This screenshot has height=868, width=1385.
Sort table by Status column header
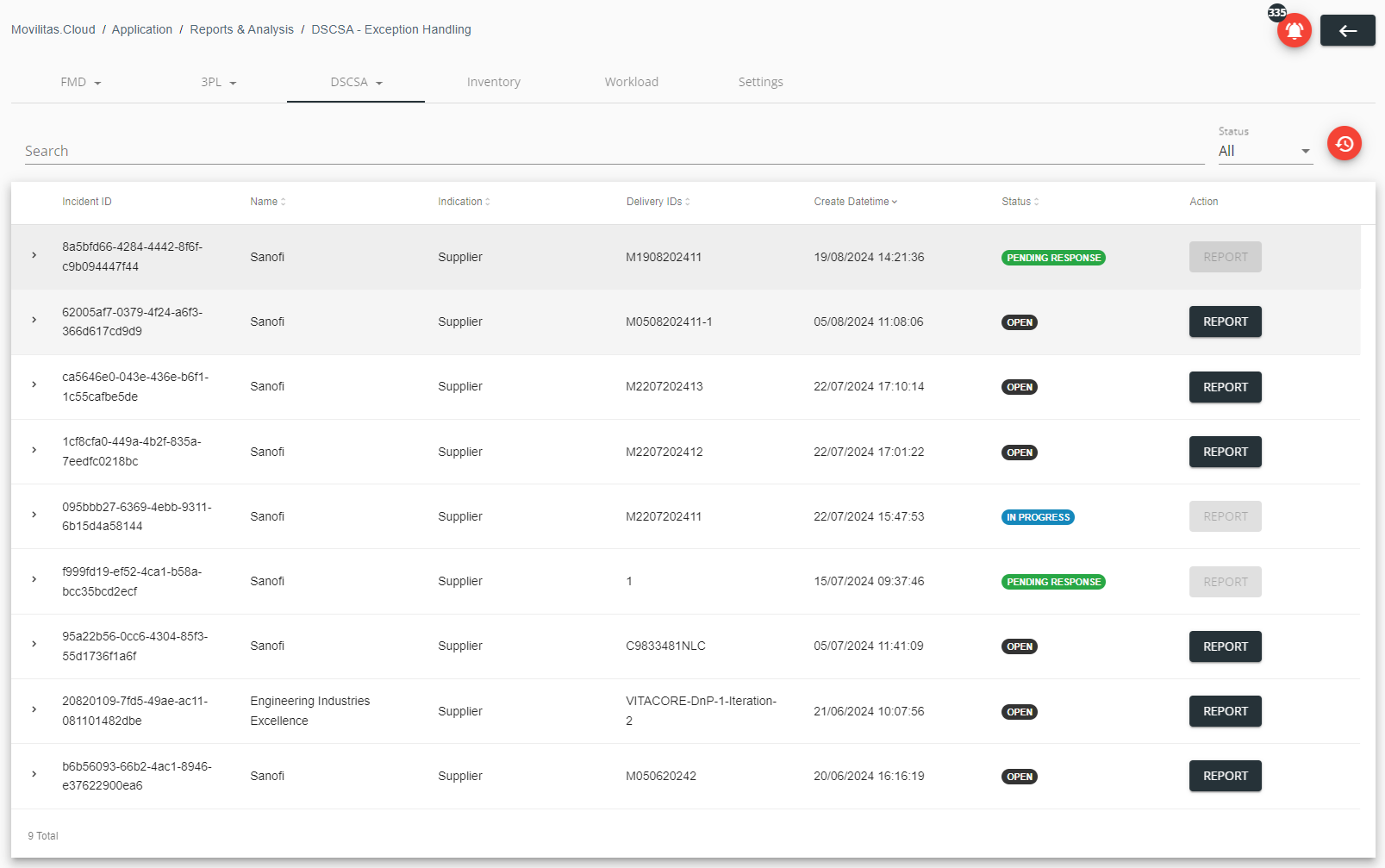coord(1020,202)
